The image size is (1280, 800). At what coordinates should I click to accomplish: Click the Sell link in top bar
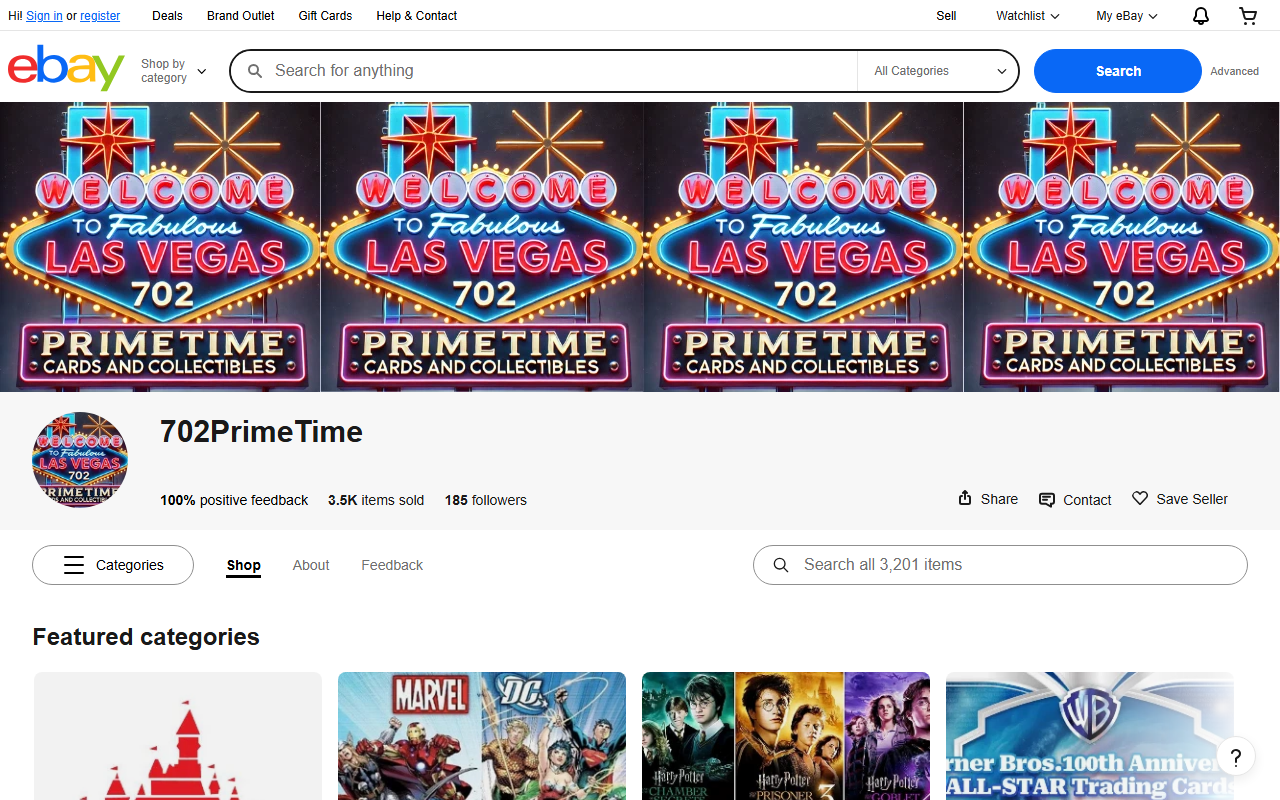pos(946,16)
